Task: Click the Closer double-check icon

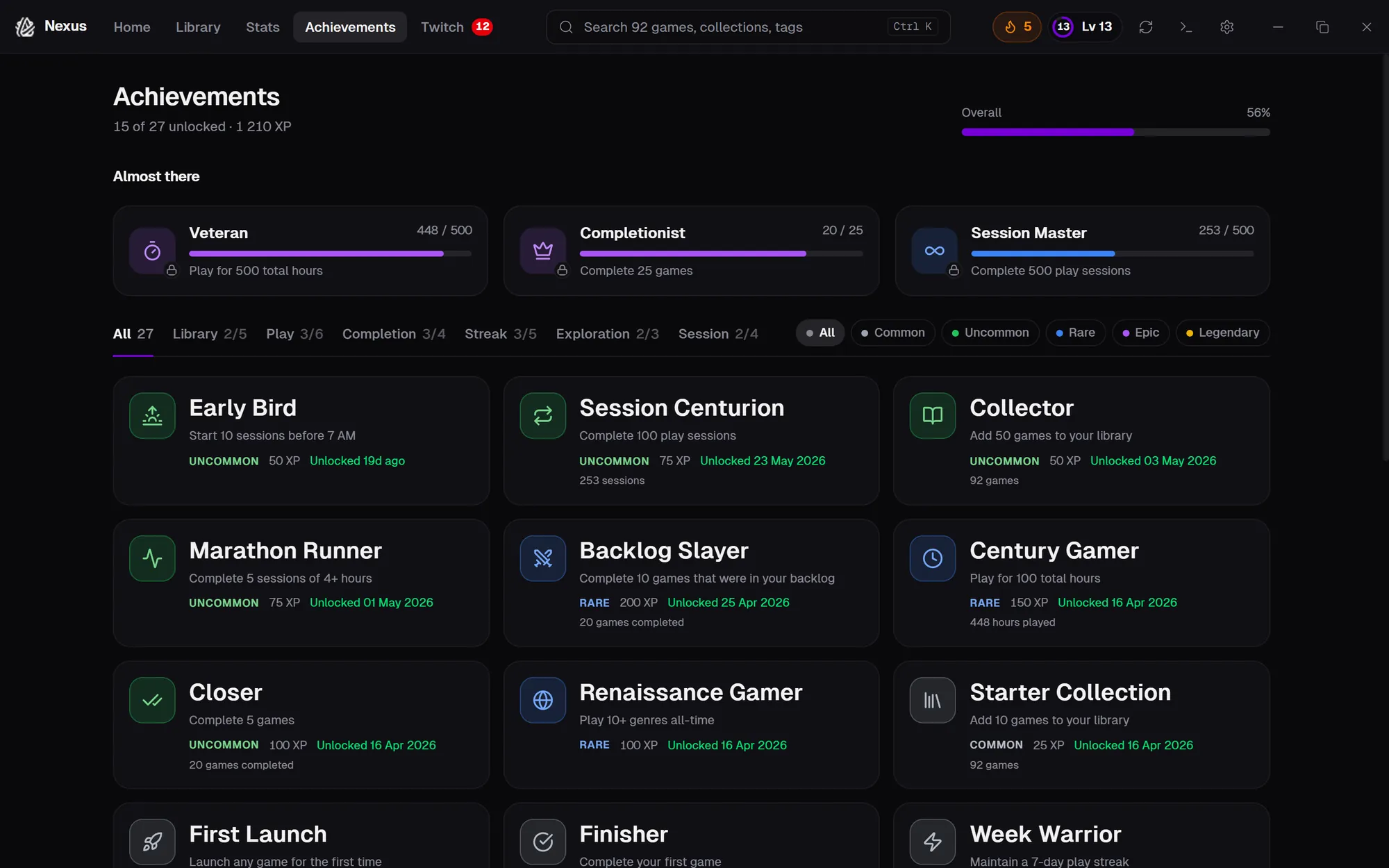Action: 152,701
